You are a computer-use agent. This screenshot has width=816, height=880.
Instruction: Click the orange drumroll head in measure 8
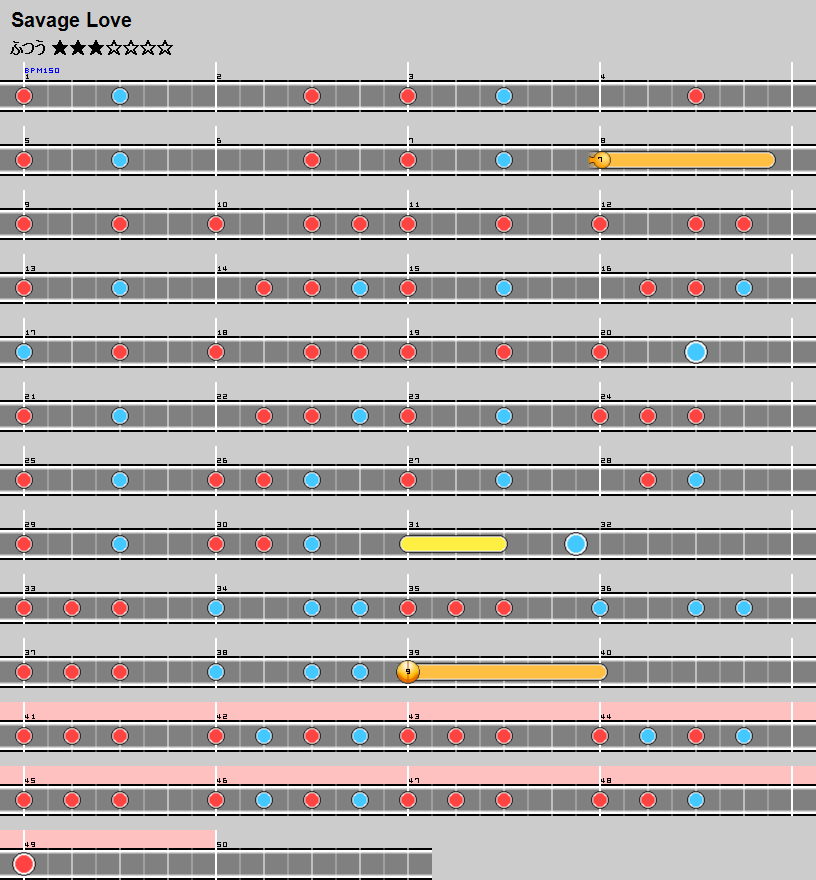click(x=601, y=160)
